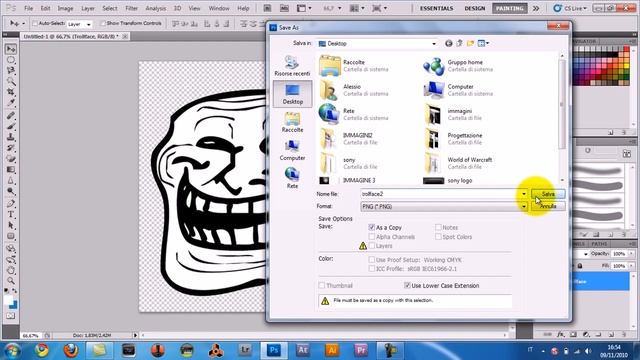Screen dimensions: 640x360
Task: Toggle the ICC Profile checkbox
Action: [x=371, y=269]
